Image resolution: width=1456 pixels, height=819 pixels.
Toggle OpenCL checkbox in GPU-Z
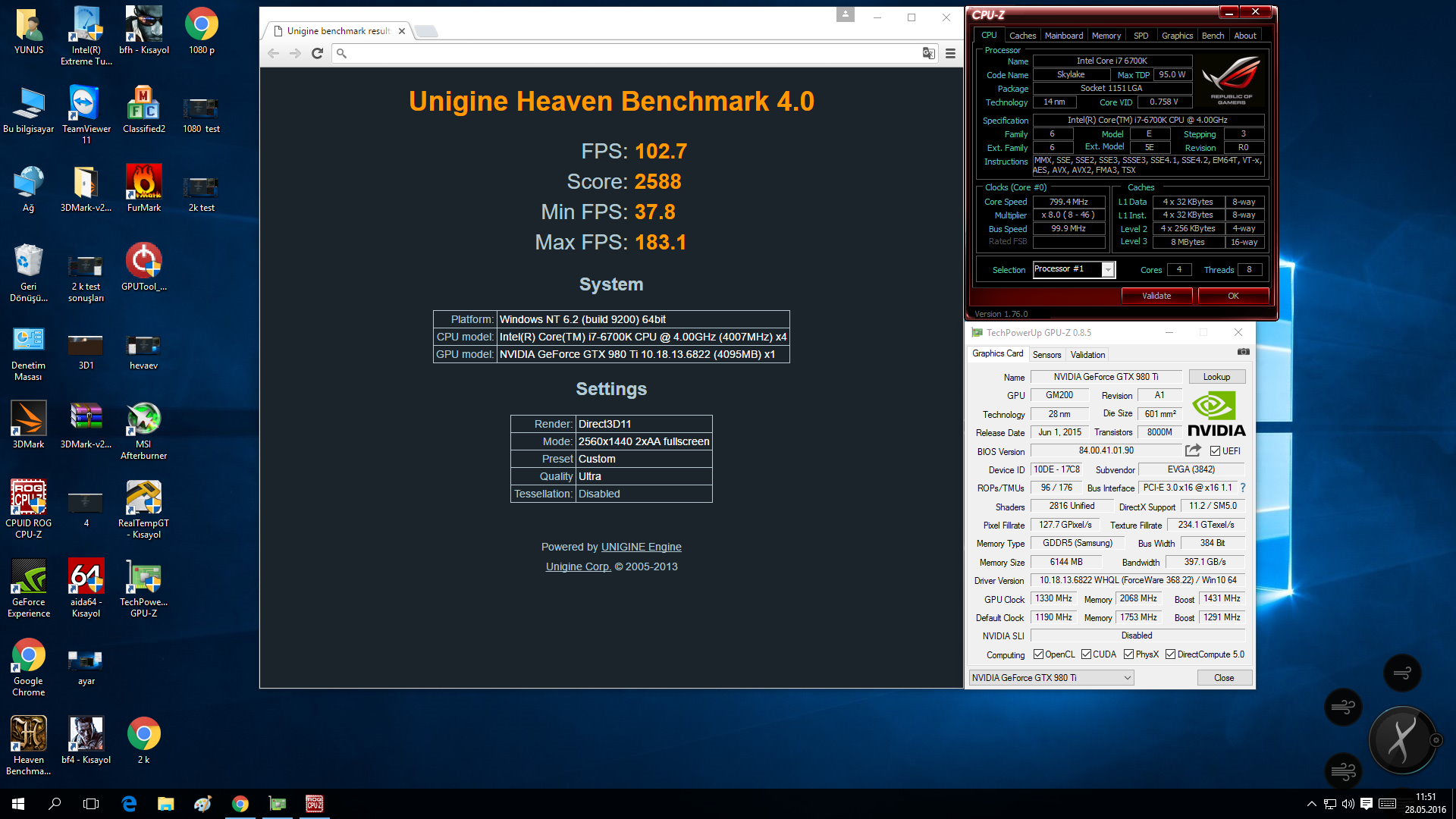point(1038,654)
